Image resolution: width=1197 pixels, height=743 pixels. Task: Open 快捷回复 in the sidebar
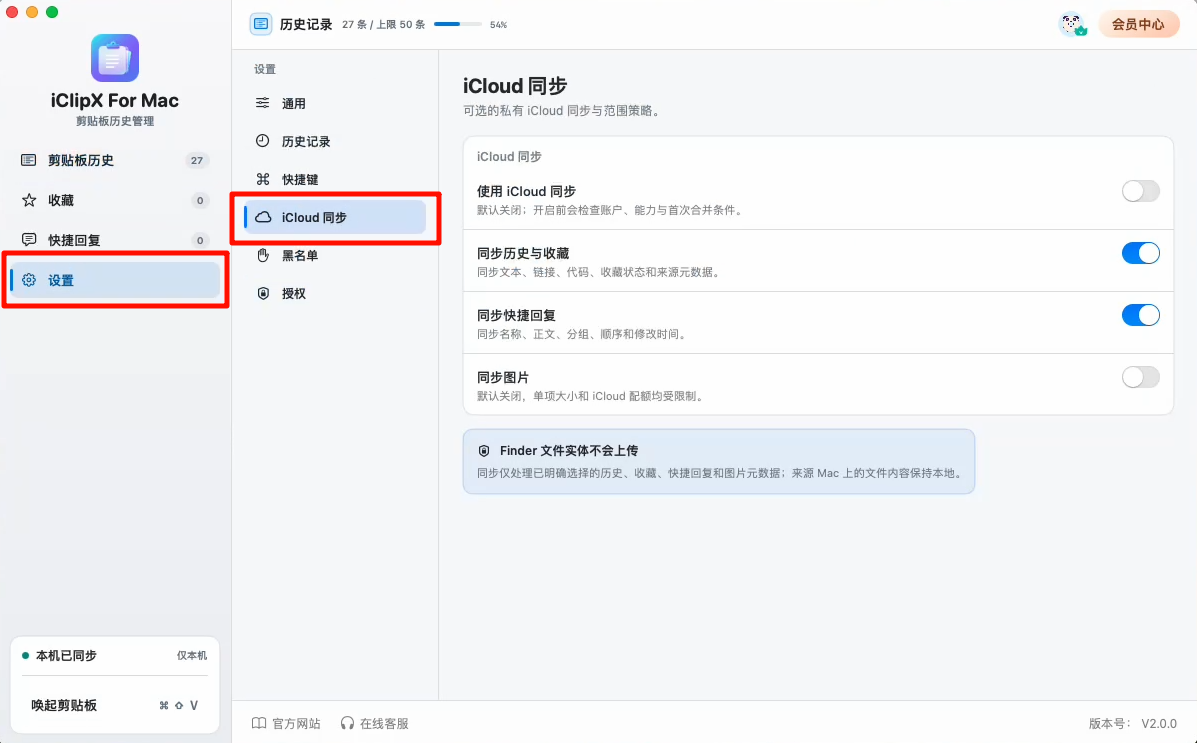tap(115, 240)
